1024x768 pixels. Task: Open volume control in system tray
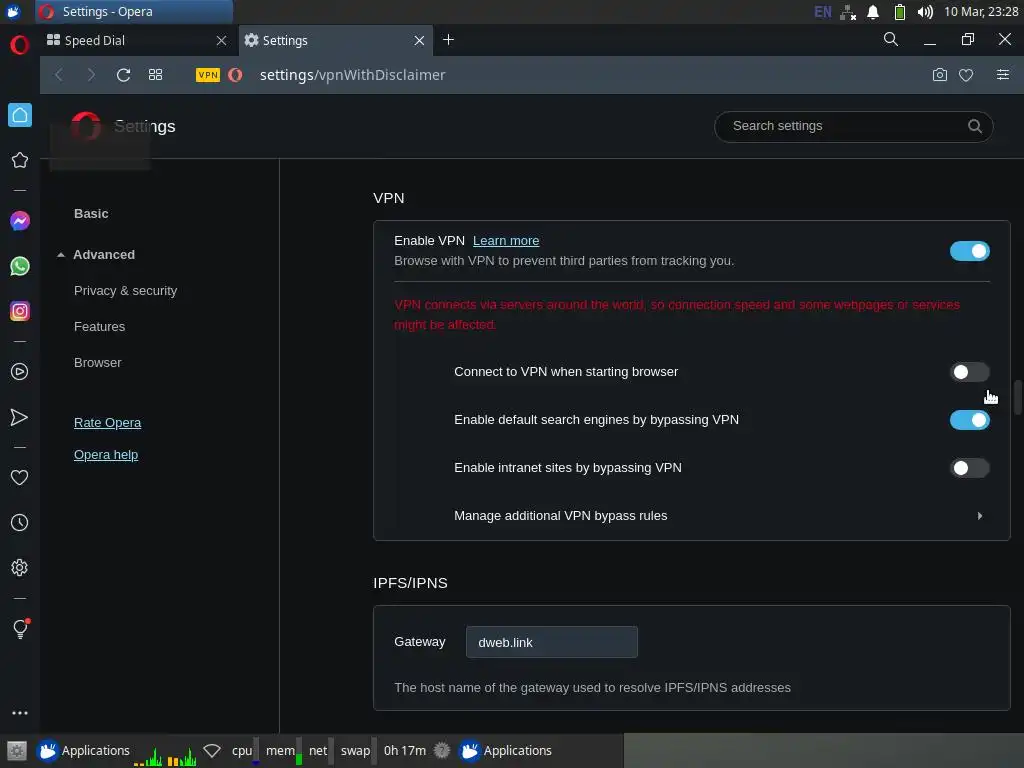[x=925, y=12]
